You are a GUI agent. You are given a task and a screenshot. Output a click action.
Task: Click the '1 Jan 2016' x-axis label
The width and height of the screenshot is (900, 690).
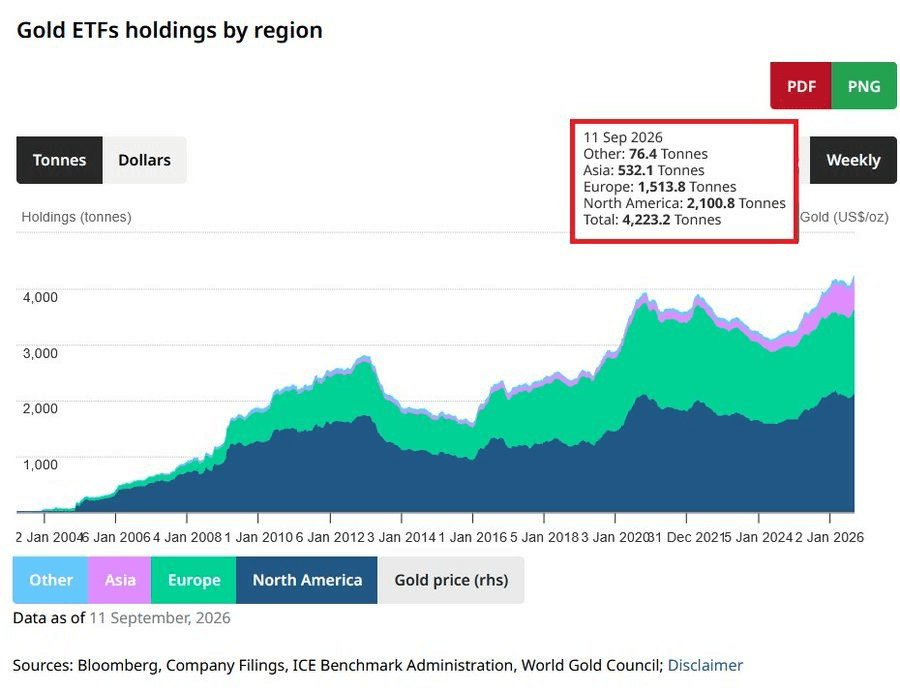(472, 537)
